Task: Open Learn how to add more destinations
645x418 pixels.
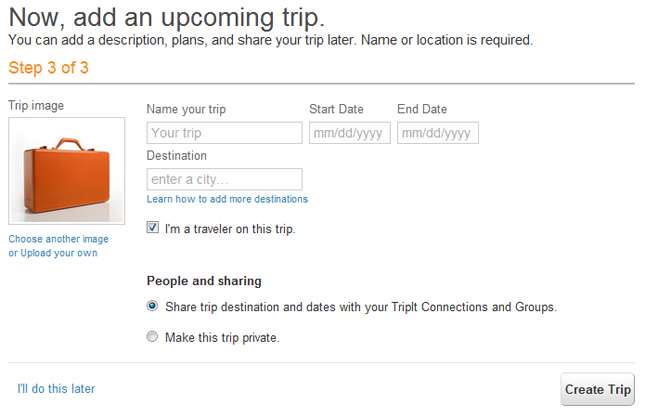Action: (x=227, y=199)
